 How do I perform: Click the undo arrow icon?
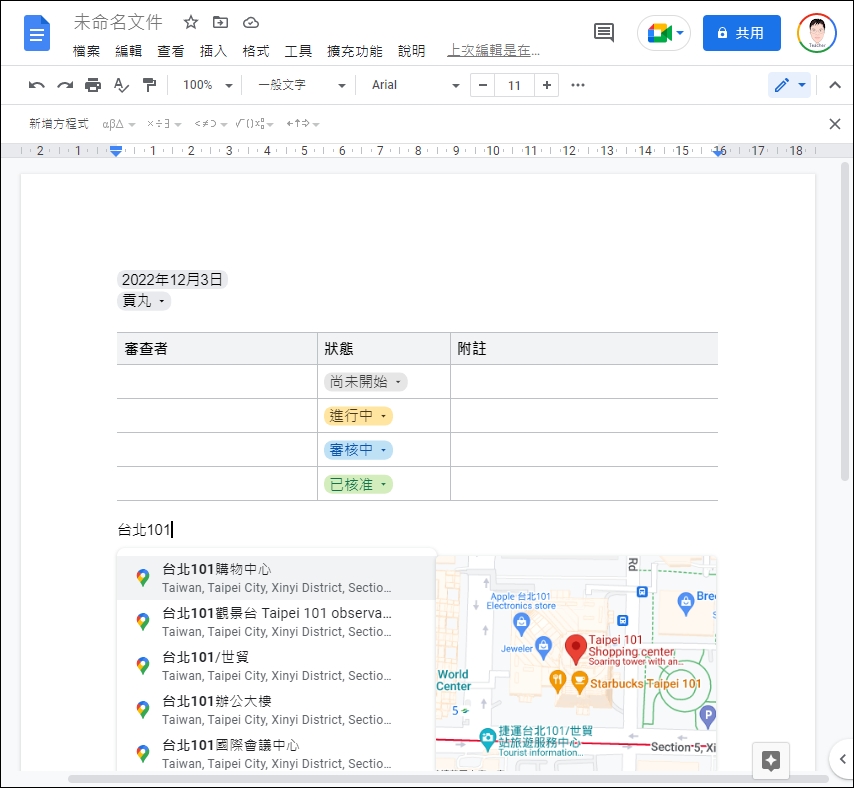pyautogui.click(x=37, y=85)
